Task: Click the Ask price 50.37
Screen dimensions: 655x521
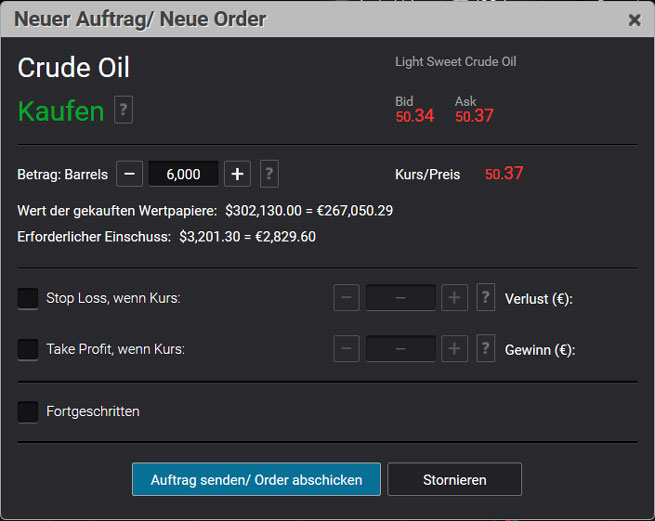Action: (474, 116)
